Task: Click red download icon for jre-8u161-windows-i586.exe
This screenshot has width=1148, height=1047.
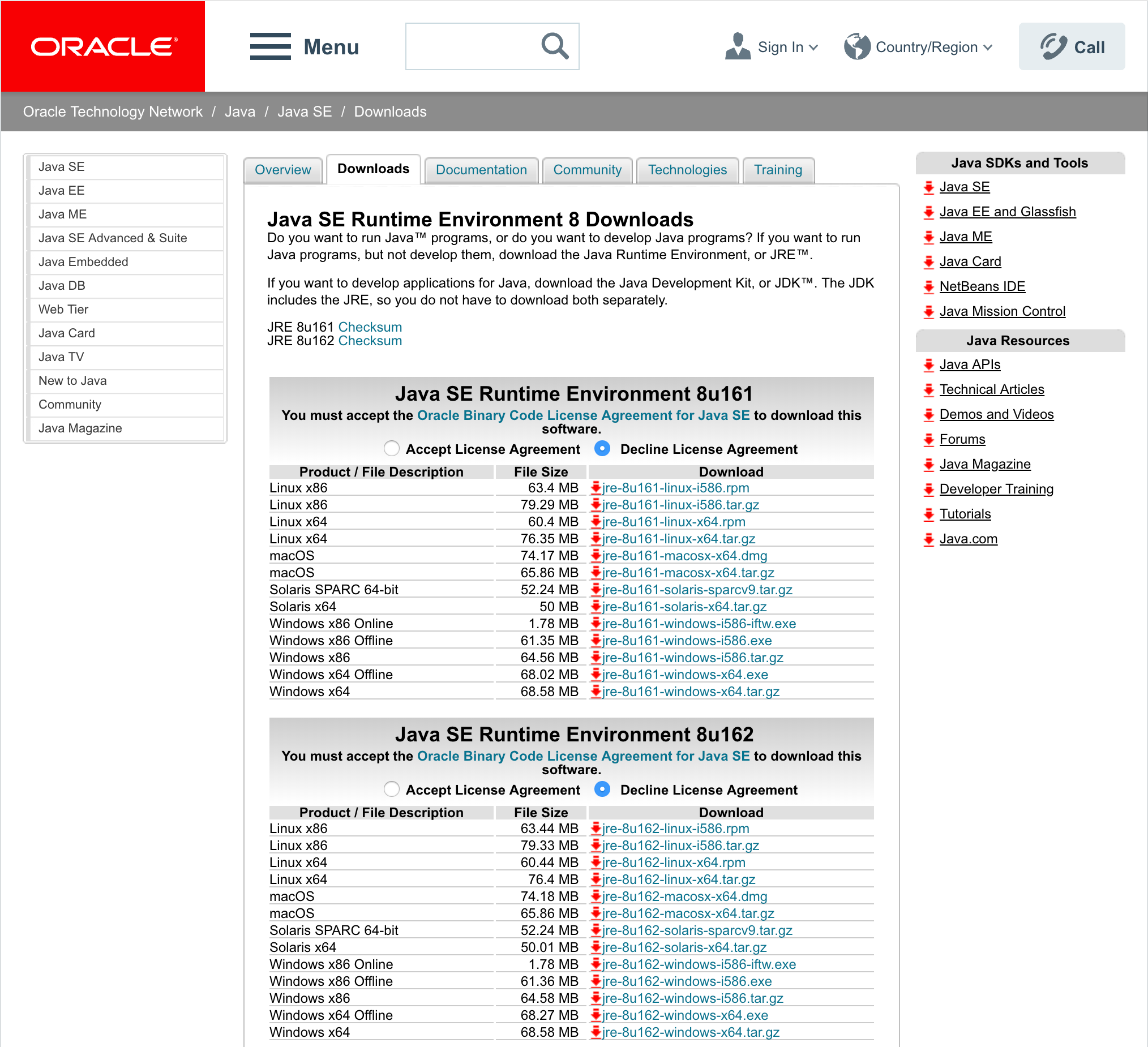Action: (596, 641)
